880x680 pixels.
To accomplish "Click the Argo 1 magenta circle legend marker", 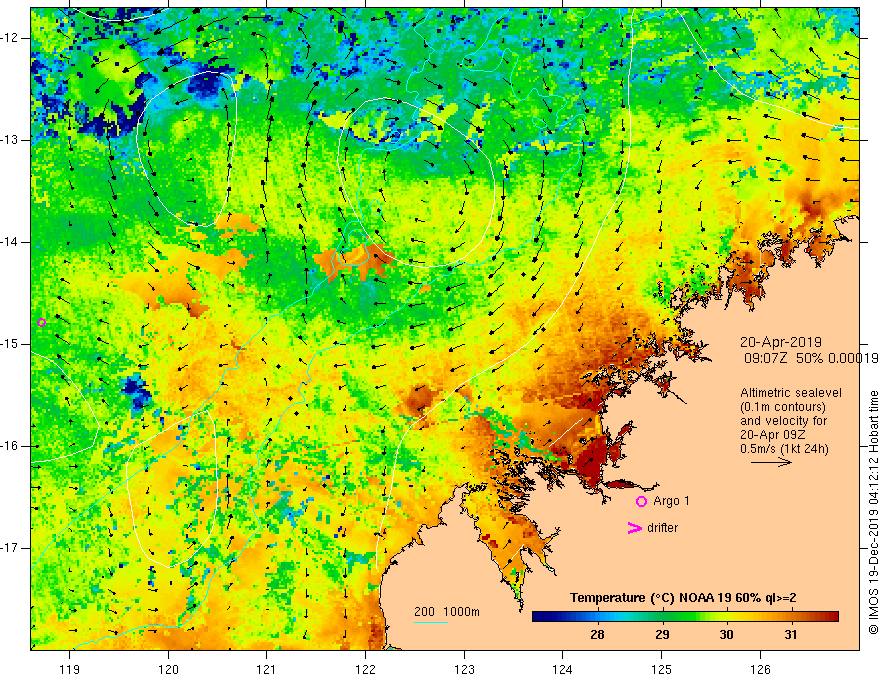I will coord(641,502).
